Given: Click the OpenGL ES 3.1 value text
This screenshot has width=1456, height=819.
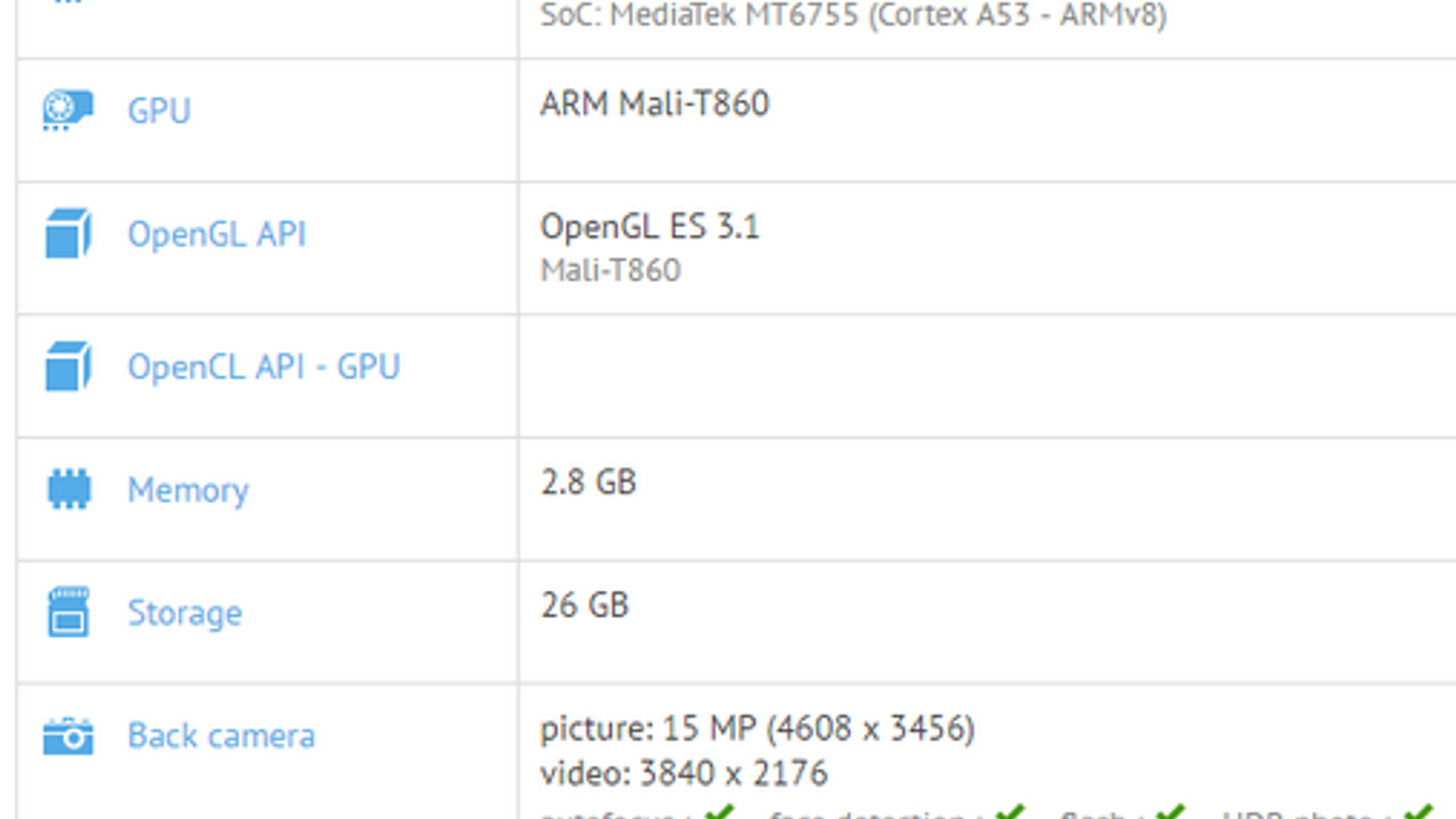Looking at the screenshot, I should [x=650, y=227].
